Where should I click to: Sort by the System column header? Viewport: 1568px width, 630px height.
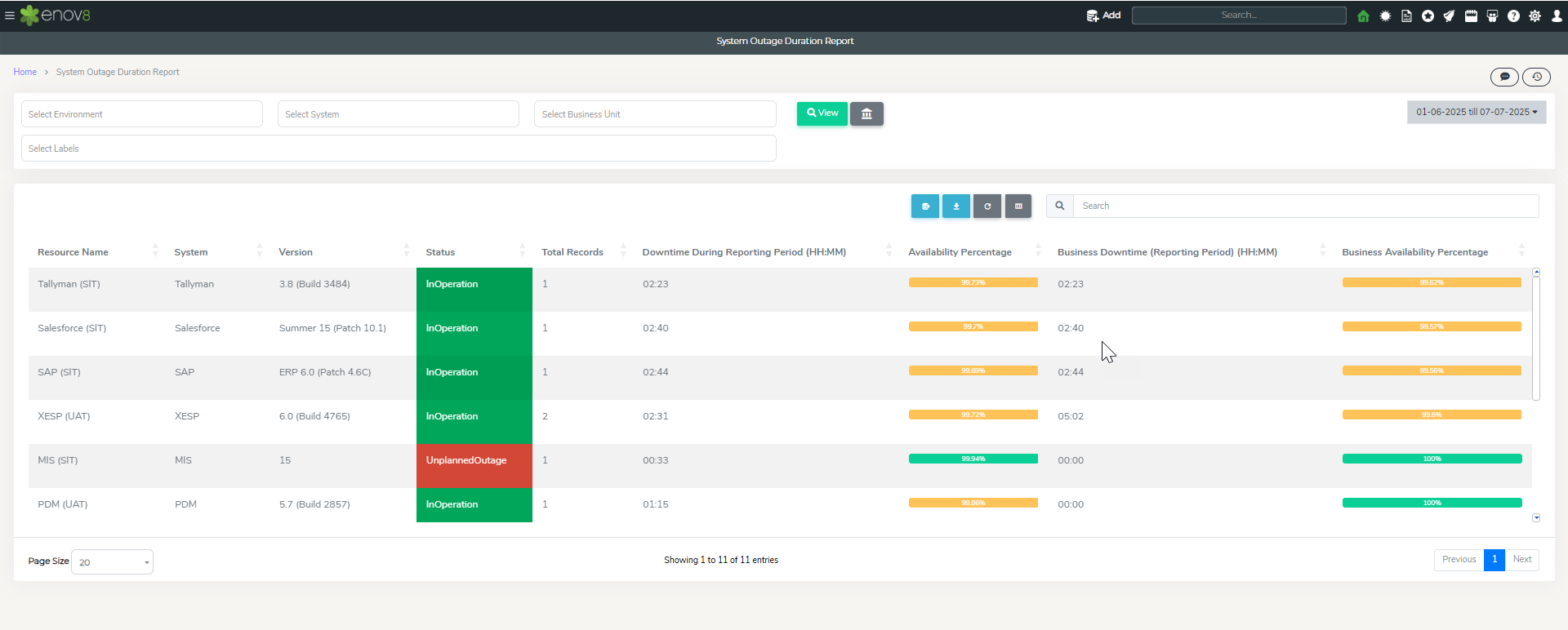[217, 252]
